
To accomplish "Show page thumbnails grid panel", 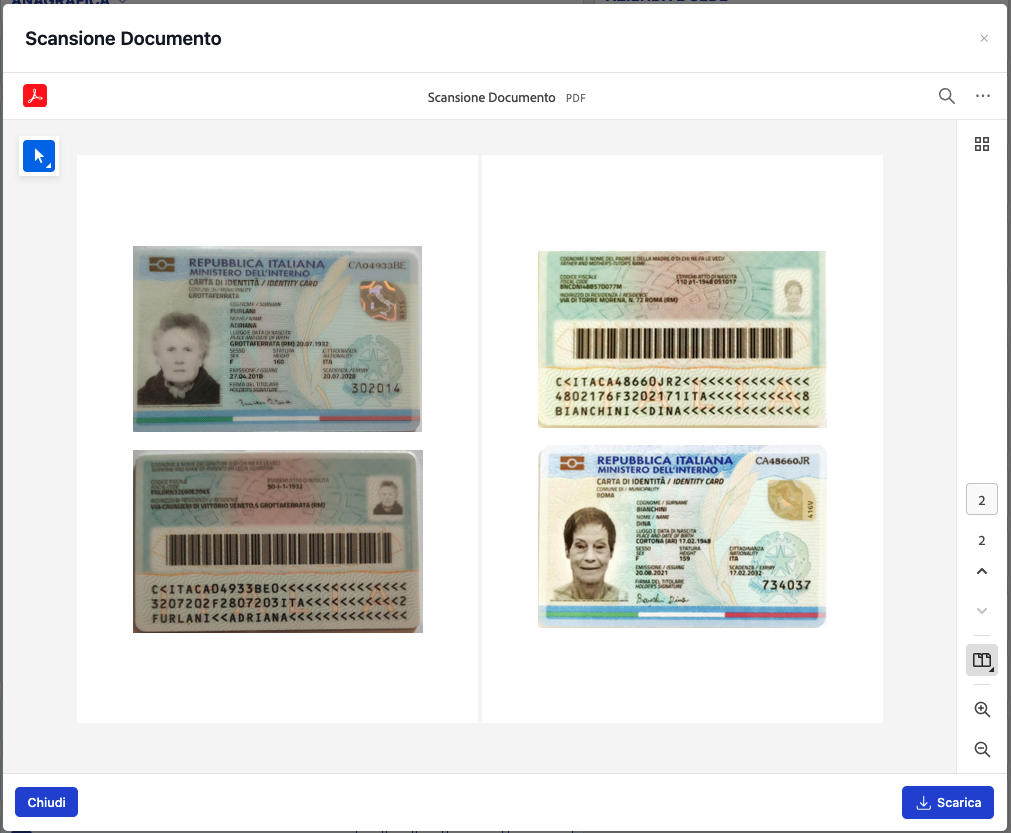I will point(982,144).
